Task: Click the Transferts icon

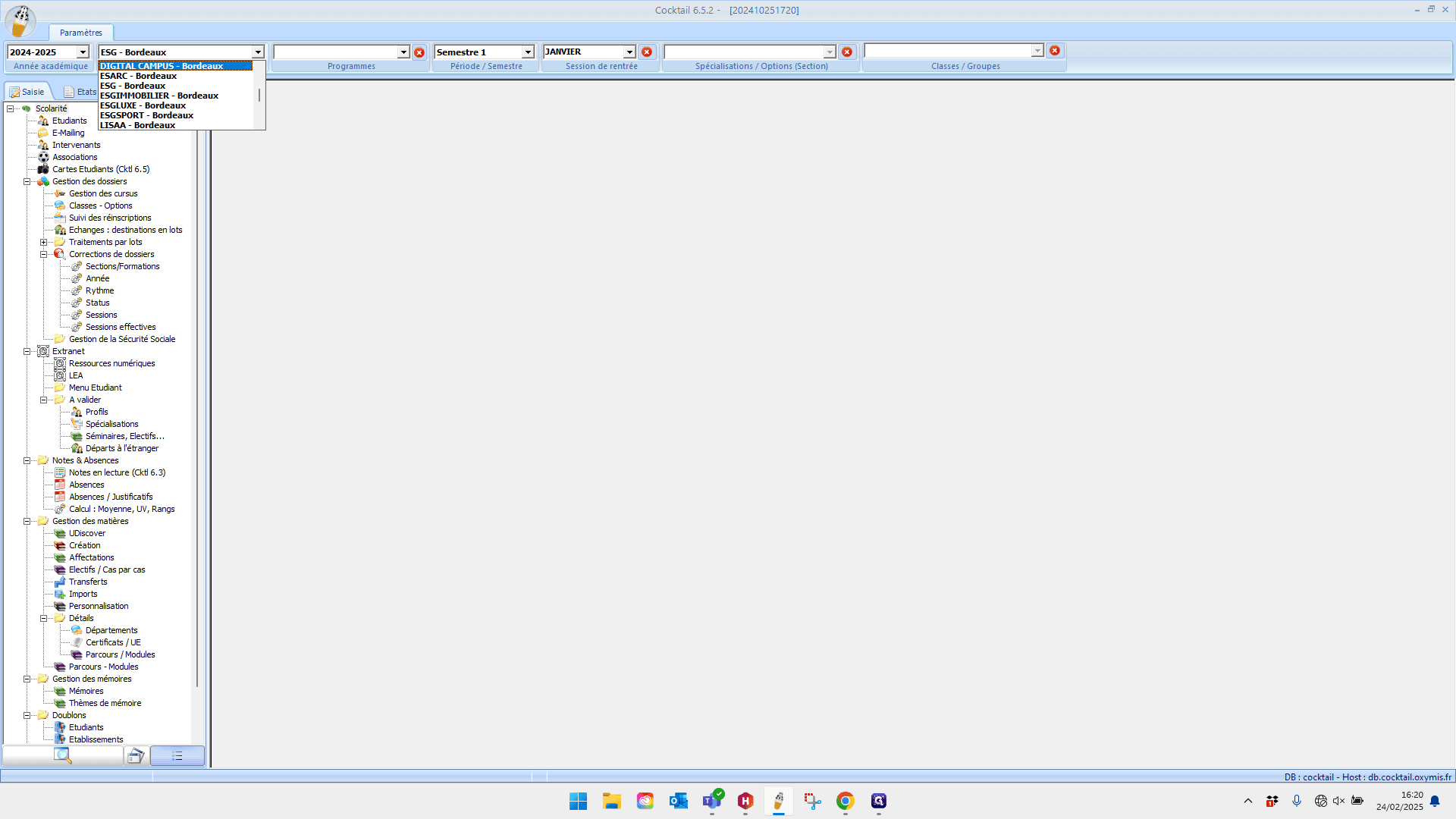Action: [x=60, y=582]
